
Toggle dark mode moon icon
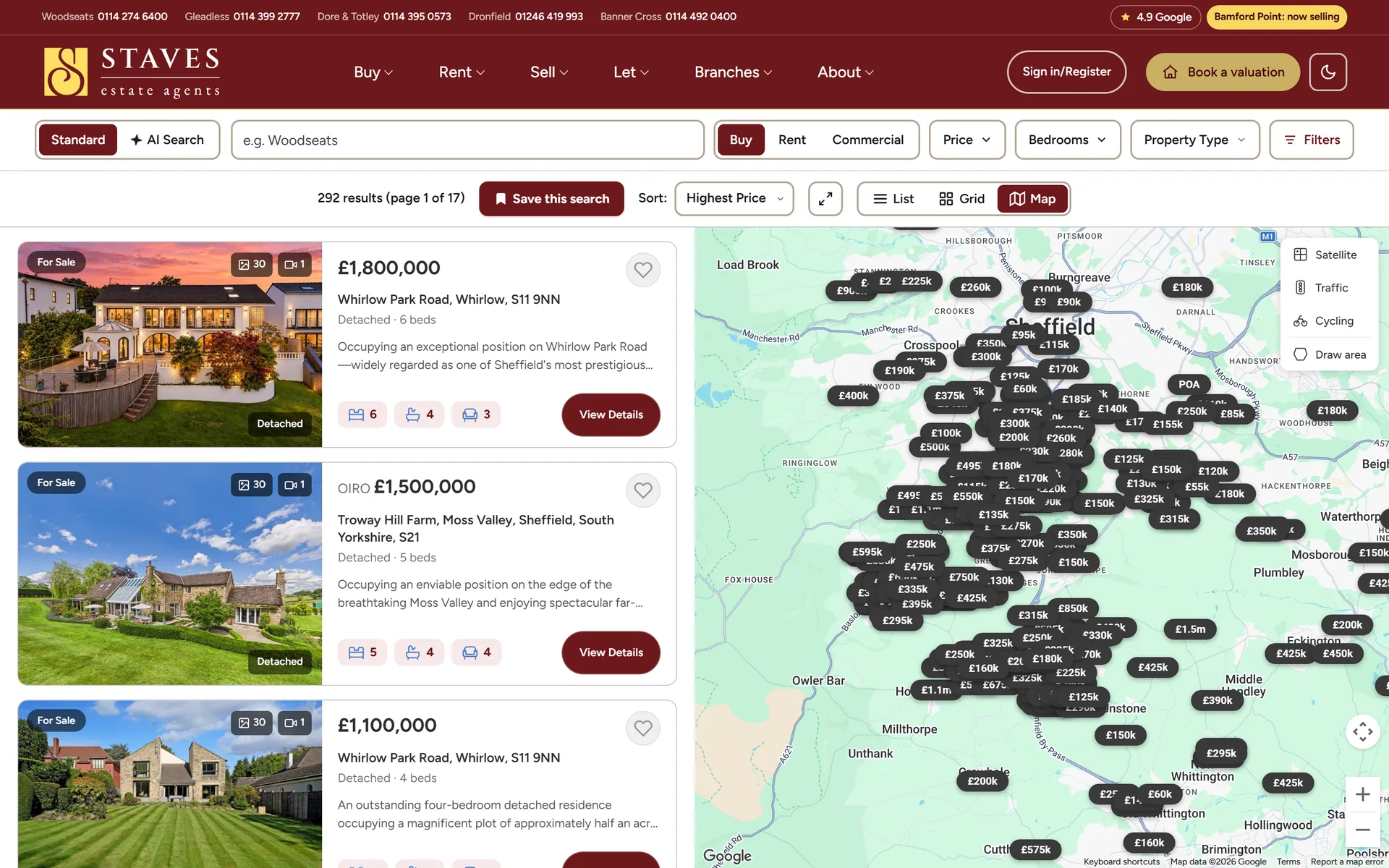click(1328, 72)
